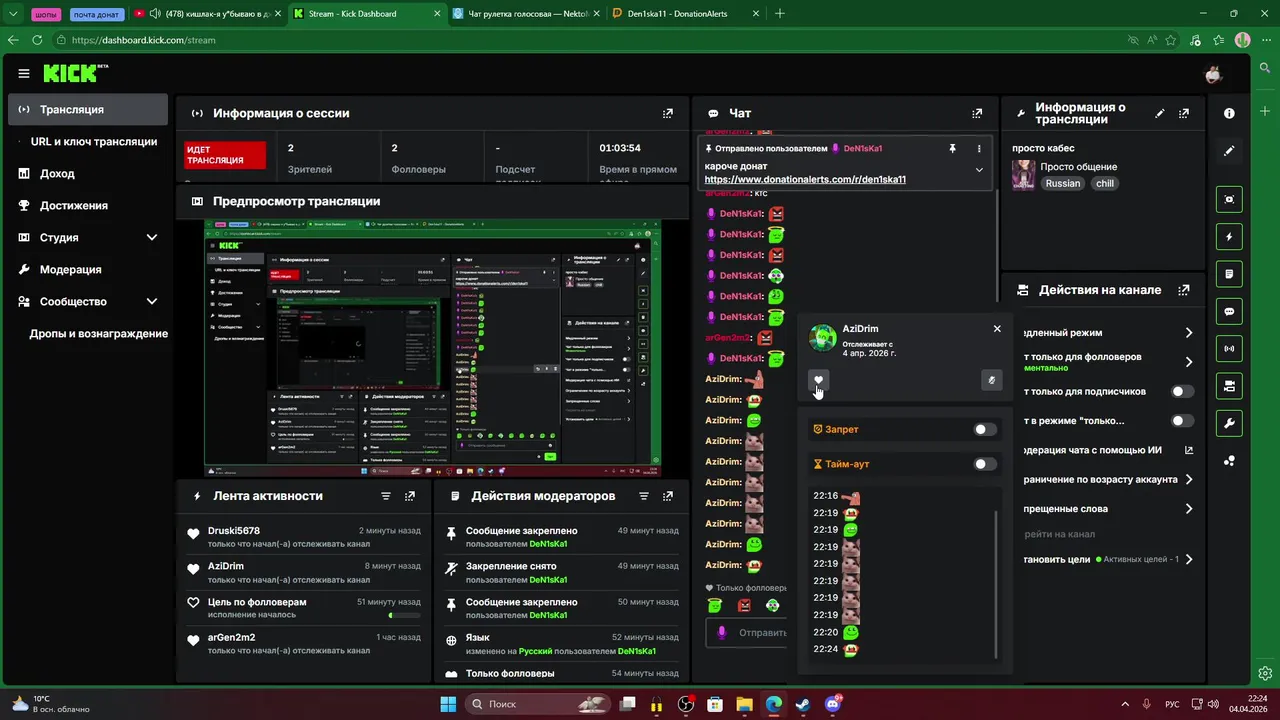Collapse the pinned message with chevron

click(x=979, y=170)
